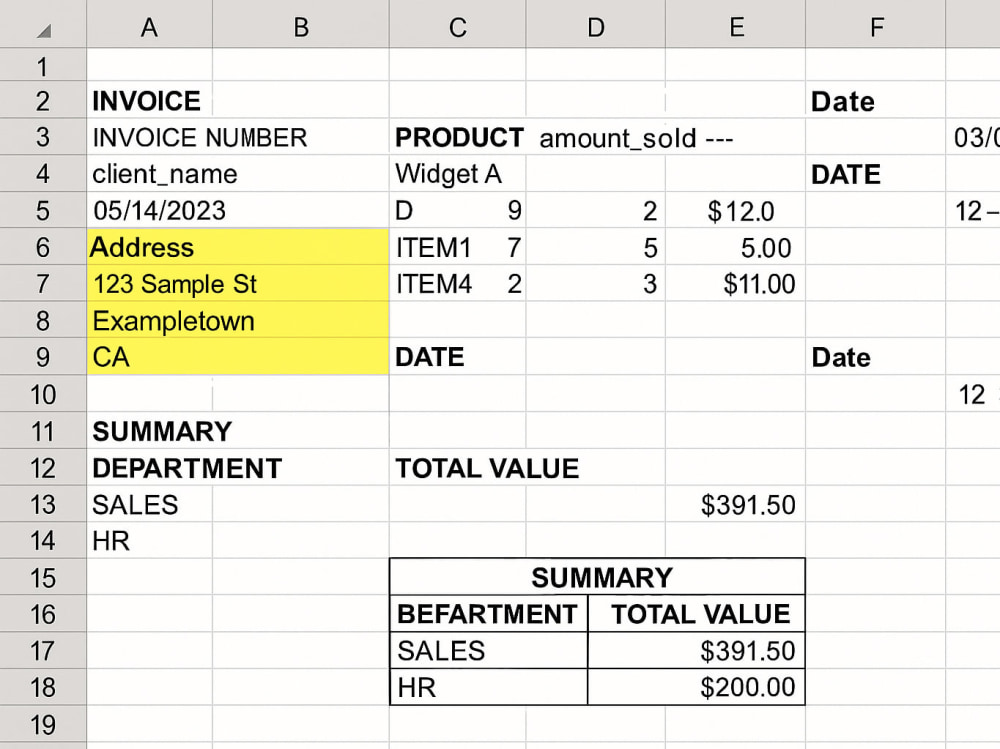The width and height of the screenshot is (1000, 749).
Task: Select $391.50 in row 17
Action: pyautogui.click(x=696, y=650)
